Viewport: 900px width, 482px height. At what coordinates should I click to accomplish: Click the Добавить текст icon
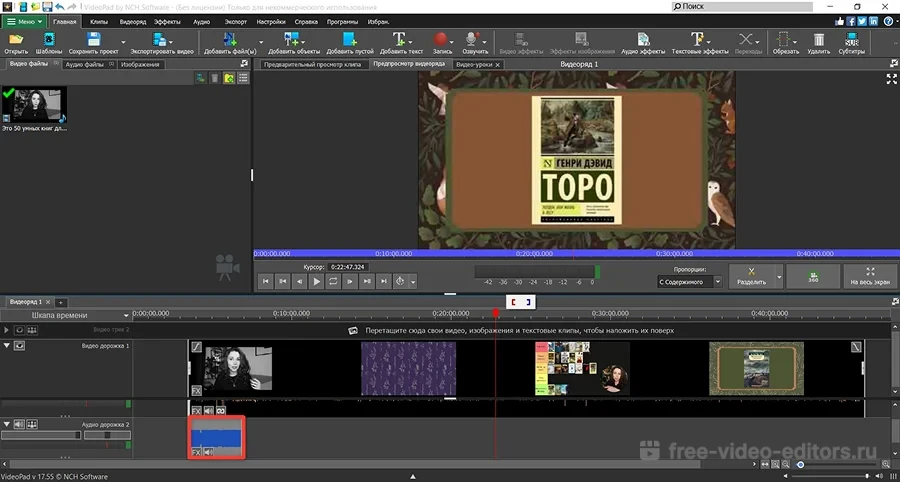pos(399,39)
